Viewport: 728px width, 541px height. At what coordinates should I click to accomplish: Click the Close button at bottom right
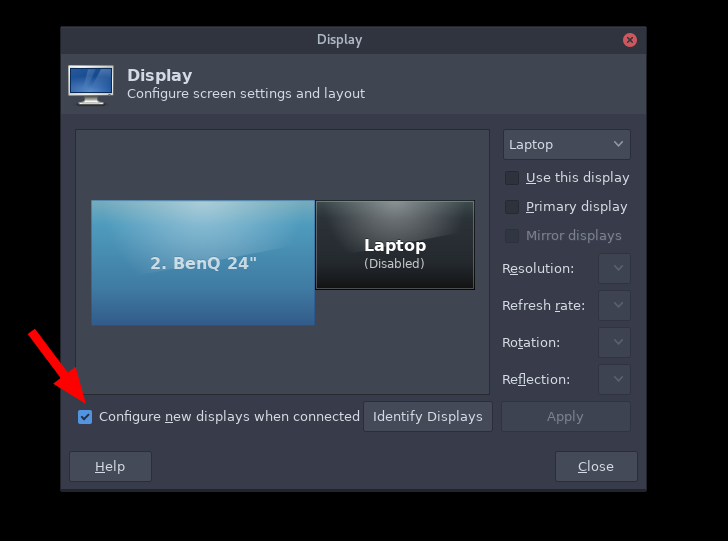[x=596, y=467]
